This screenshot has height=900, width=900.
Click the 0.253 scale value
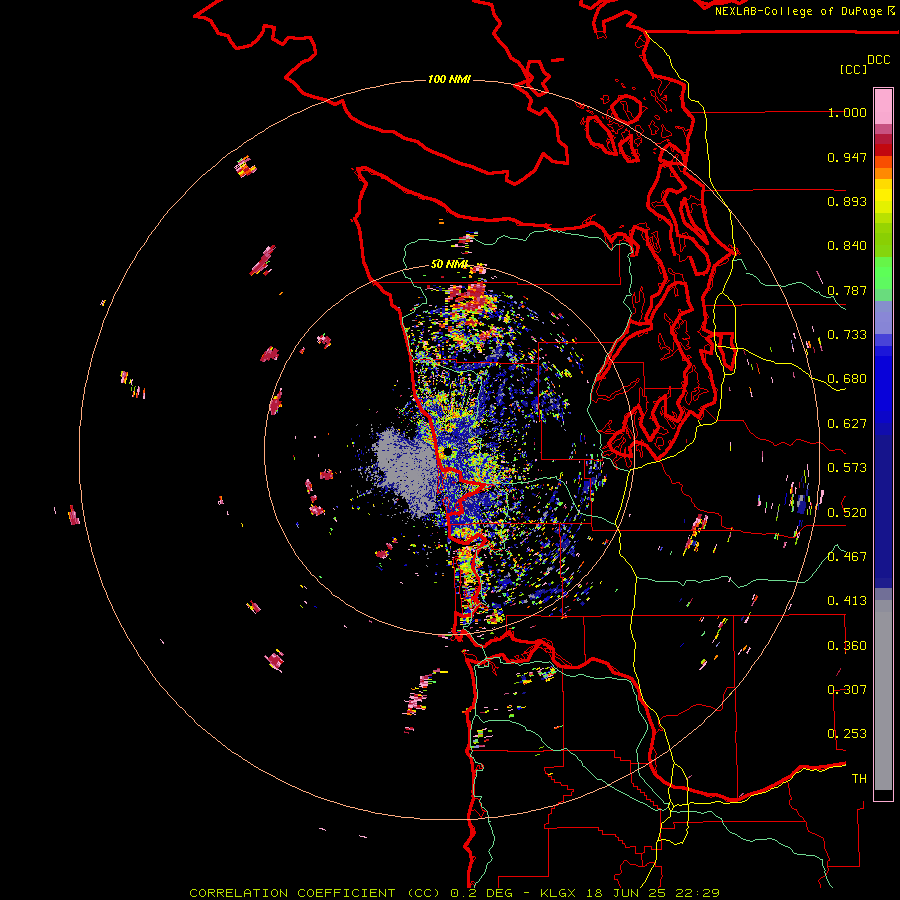(847, 734)
